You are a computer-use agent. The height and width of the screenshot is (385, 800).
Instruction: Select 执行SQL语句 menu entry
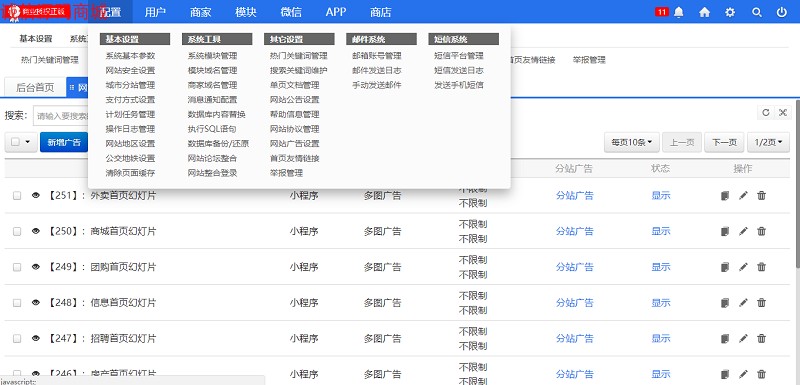pos(212,129)
